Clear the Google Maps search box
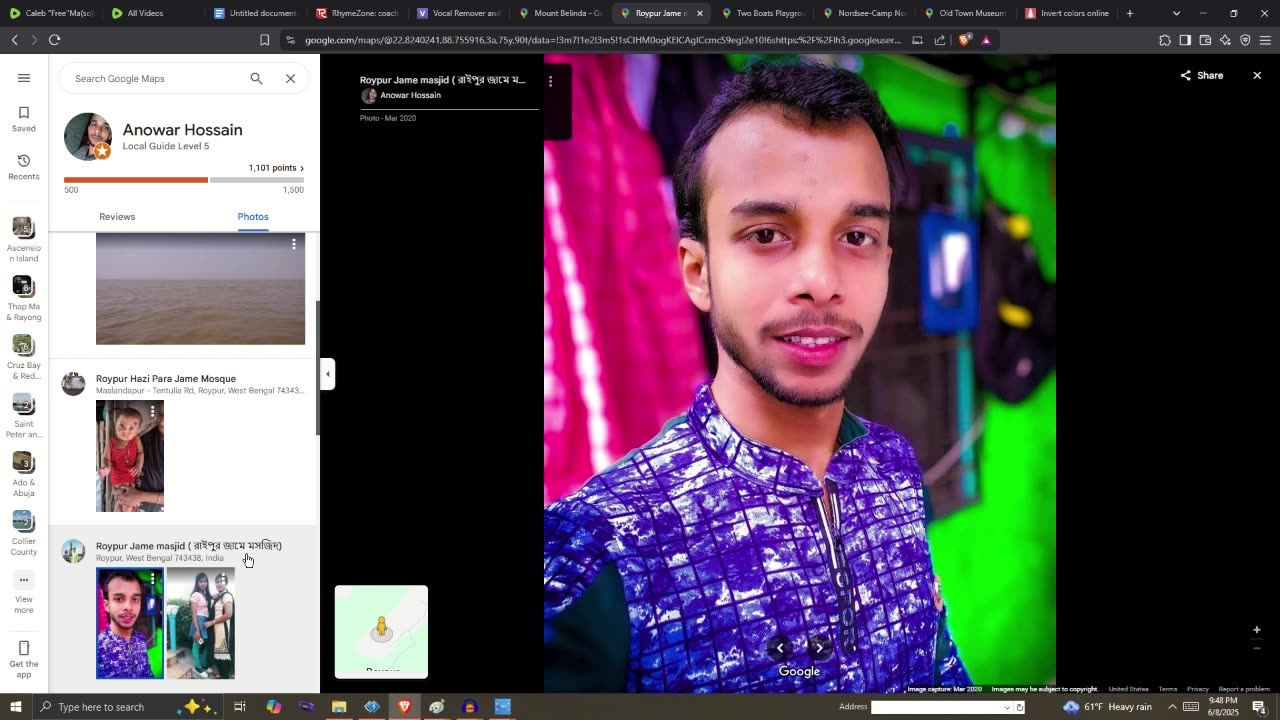This screenshot has height=720, width=1280. [x=290, y=78]
